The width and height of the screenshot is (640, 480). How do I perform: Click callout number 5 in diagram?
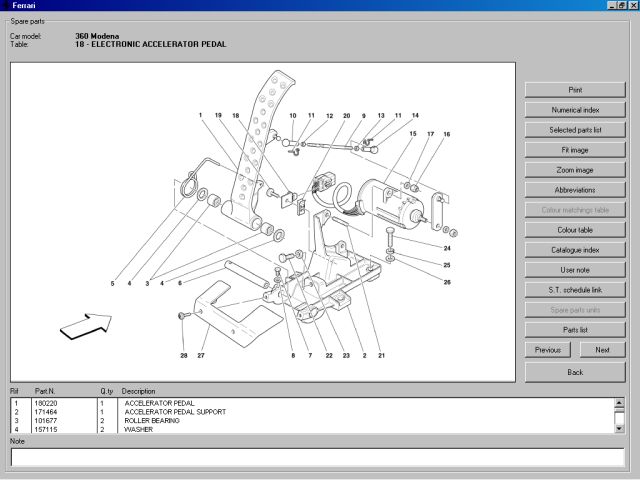pyautogui.click(x=113, y=283)
